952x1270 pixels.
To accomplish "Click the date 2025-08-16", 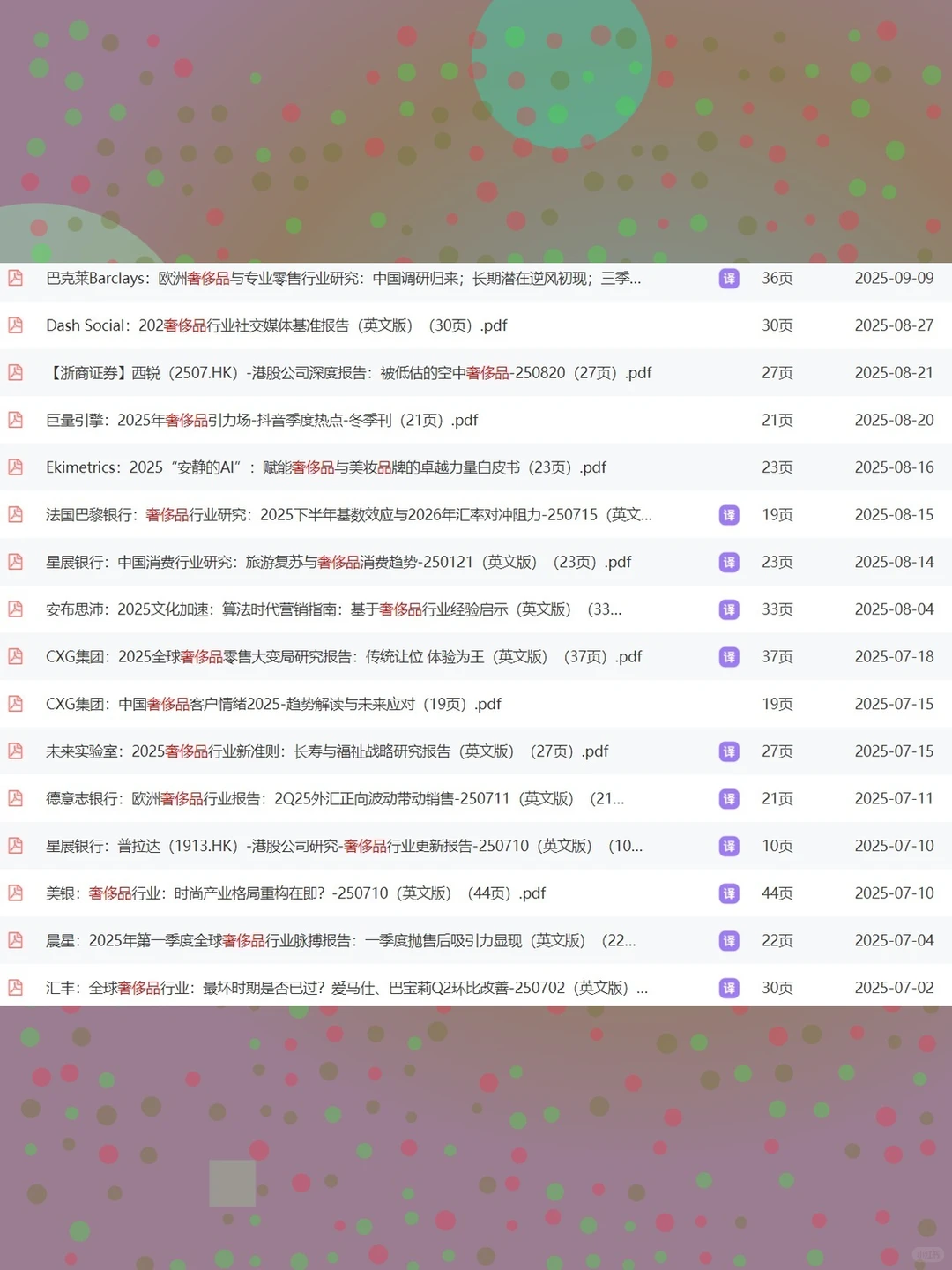I will (894, 467).
